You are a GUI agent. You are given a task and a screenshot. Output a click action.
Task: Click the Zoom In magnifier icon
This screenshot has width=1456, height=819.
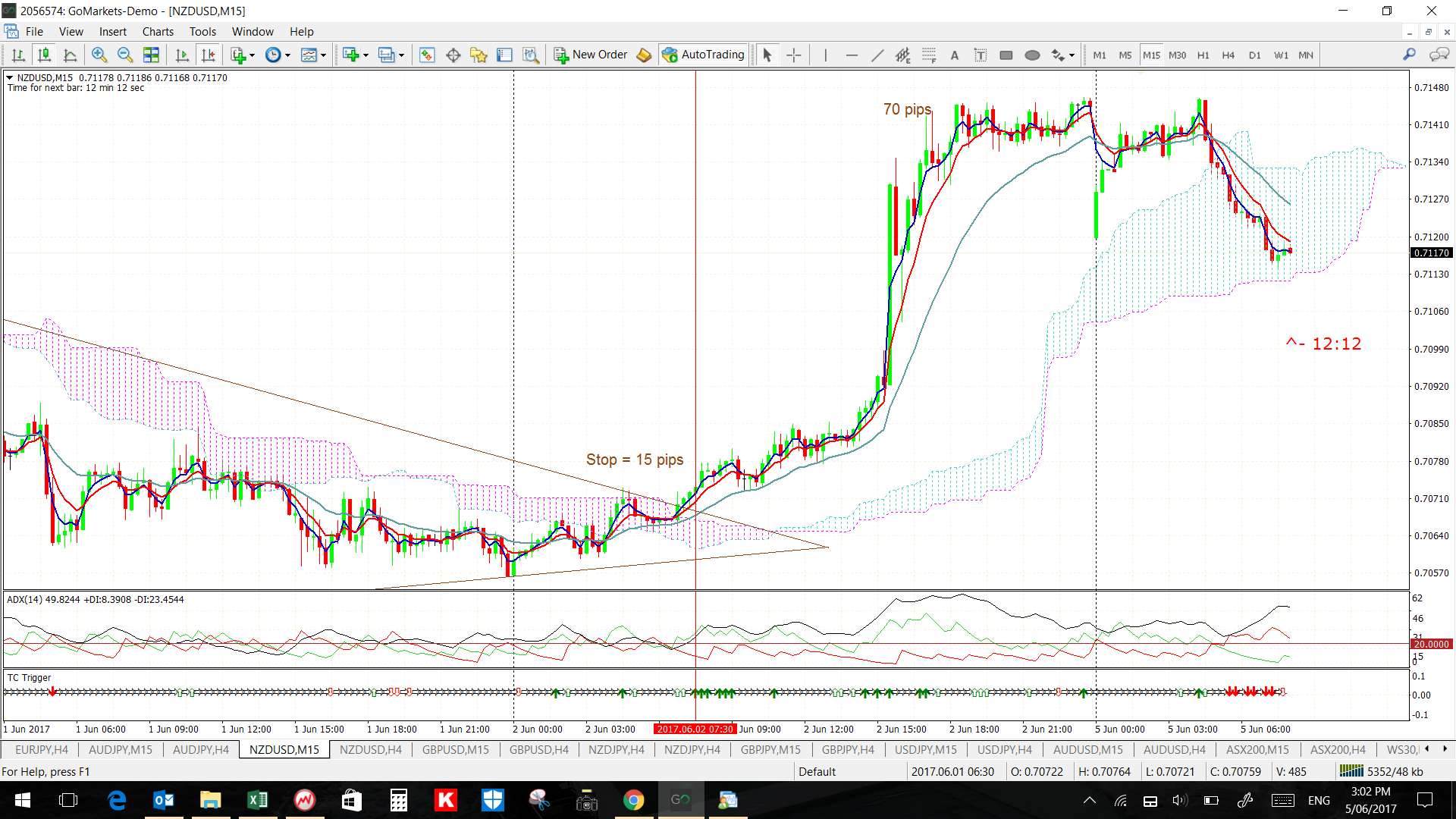[x=99, y=55]
